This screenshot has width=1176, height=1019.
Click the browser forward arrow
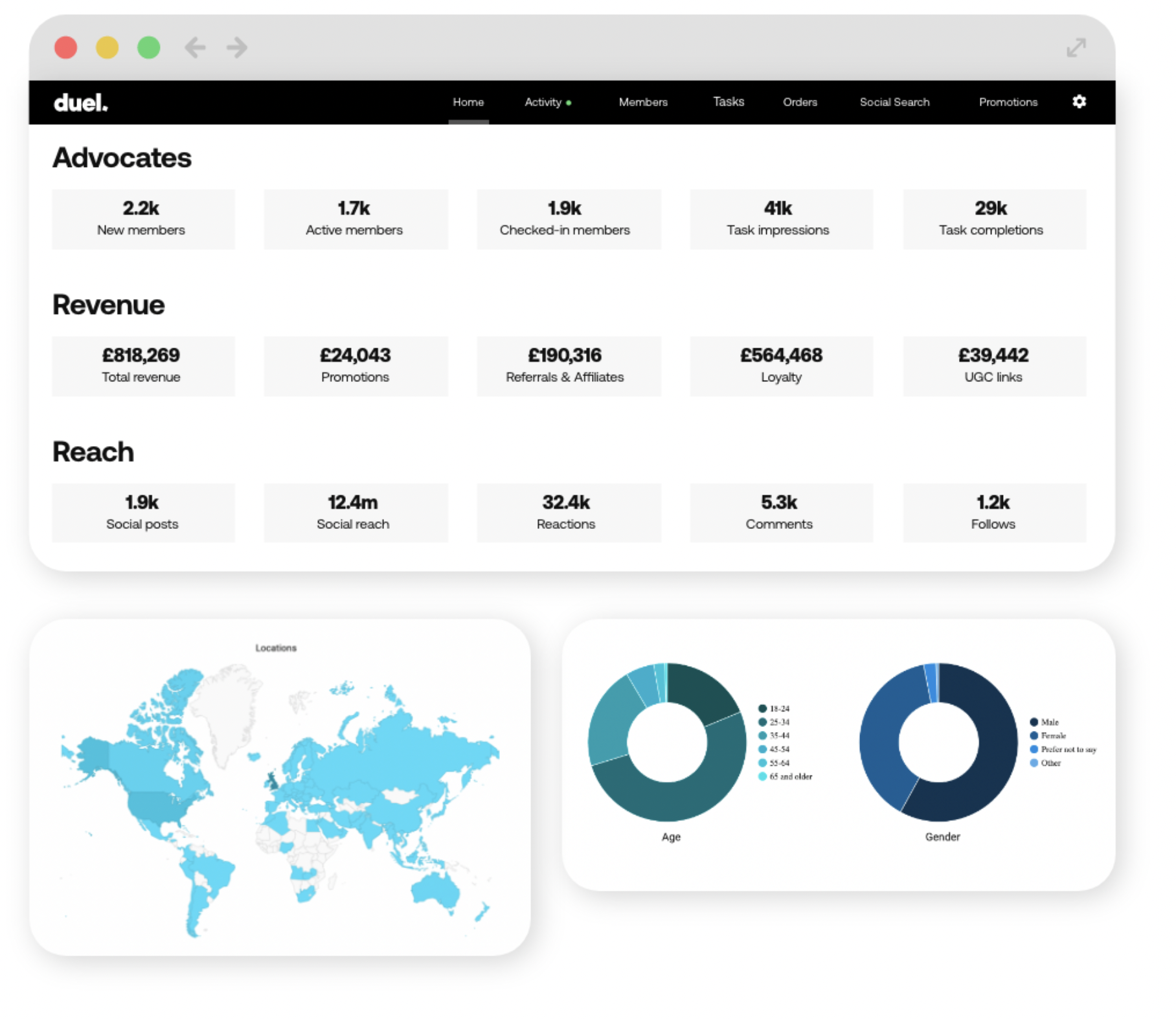[x=236, y=47]
